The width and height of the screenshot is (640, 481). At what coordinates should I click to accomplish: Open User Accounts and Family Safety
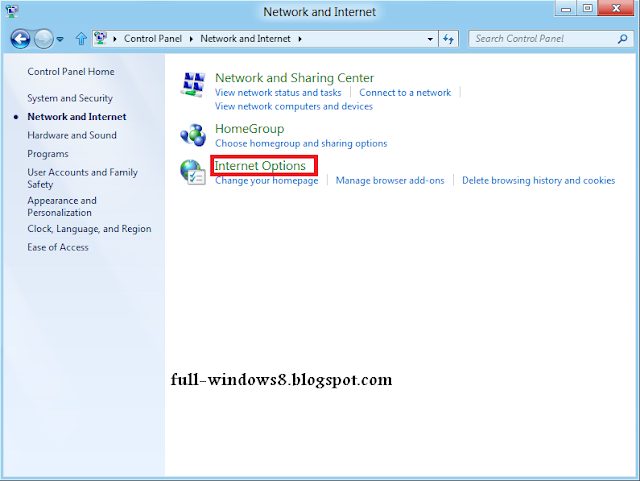(82, 178)
